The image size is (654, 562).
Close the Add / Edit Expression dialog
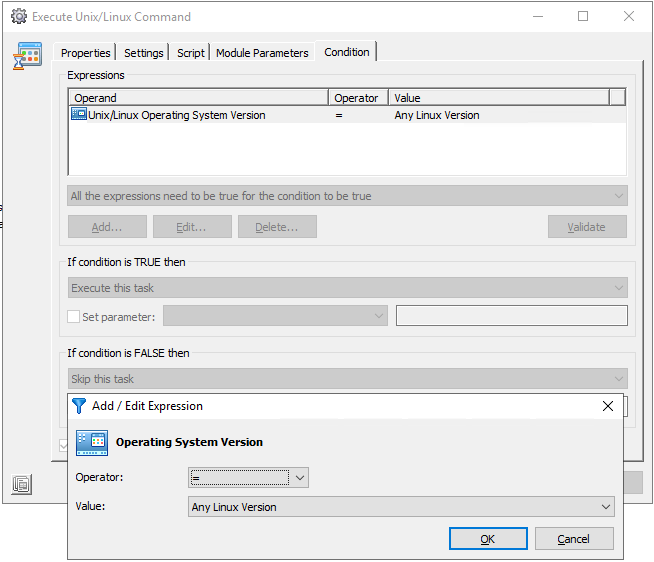[607, 406]
